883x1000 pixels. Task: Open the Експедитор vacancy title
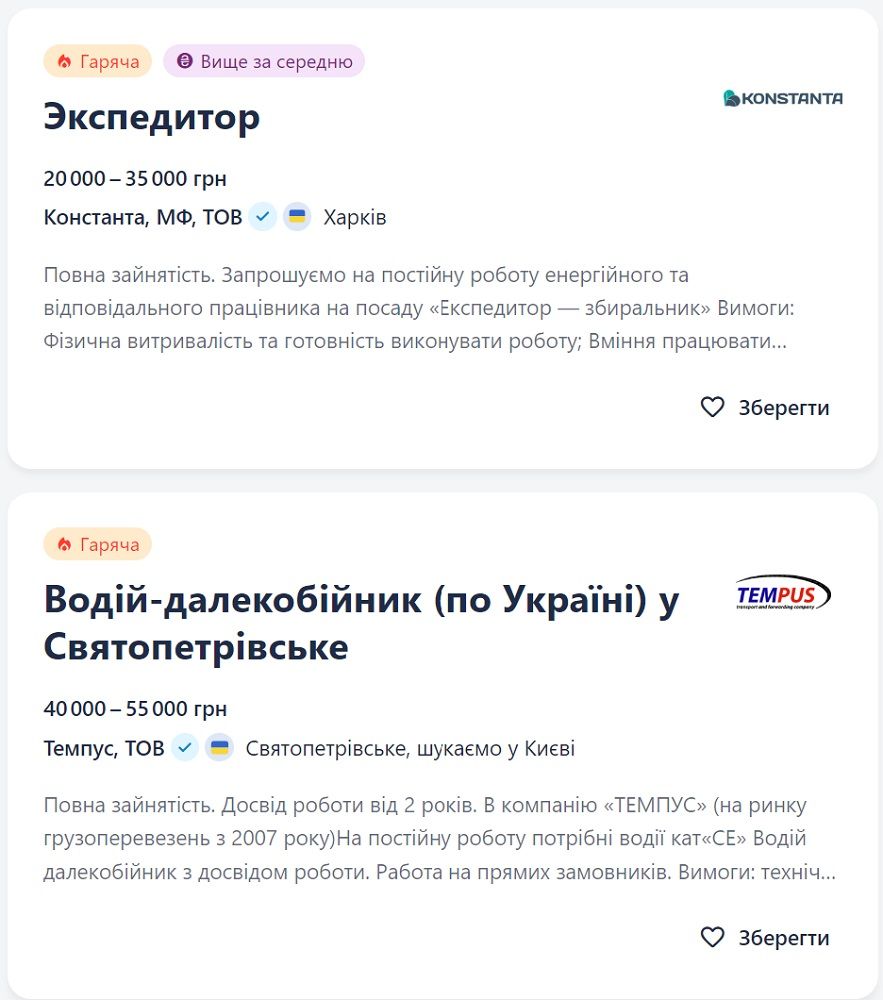[151, 117]
